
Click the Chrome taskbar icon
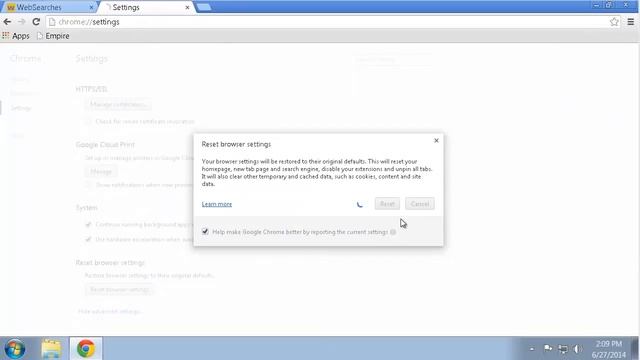[x=86, y=349]
